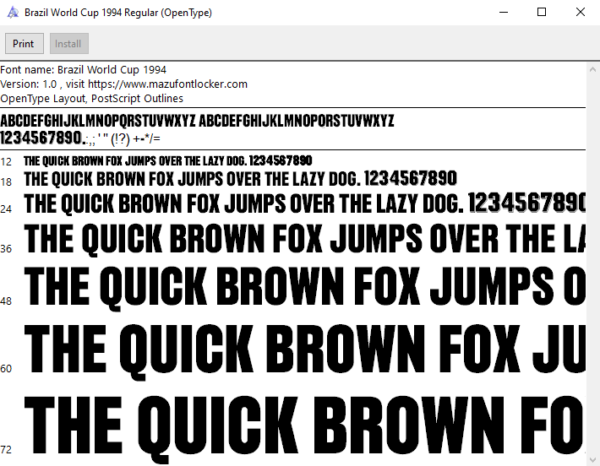Screen dimensions: 600x466
Task: Click the size 12 sample sentence
Action: [x=168, y=161]
